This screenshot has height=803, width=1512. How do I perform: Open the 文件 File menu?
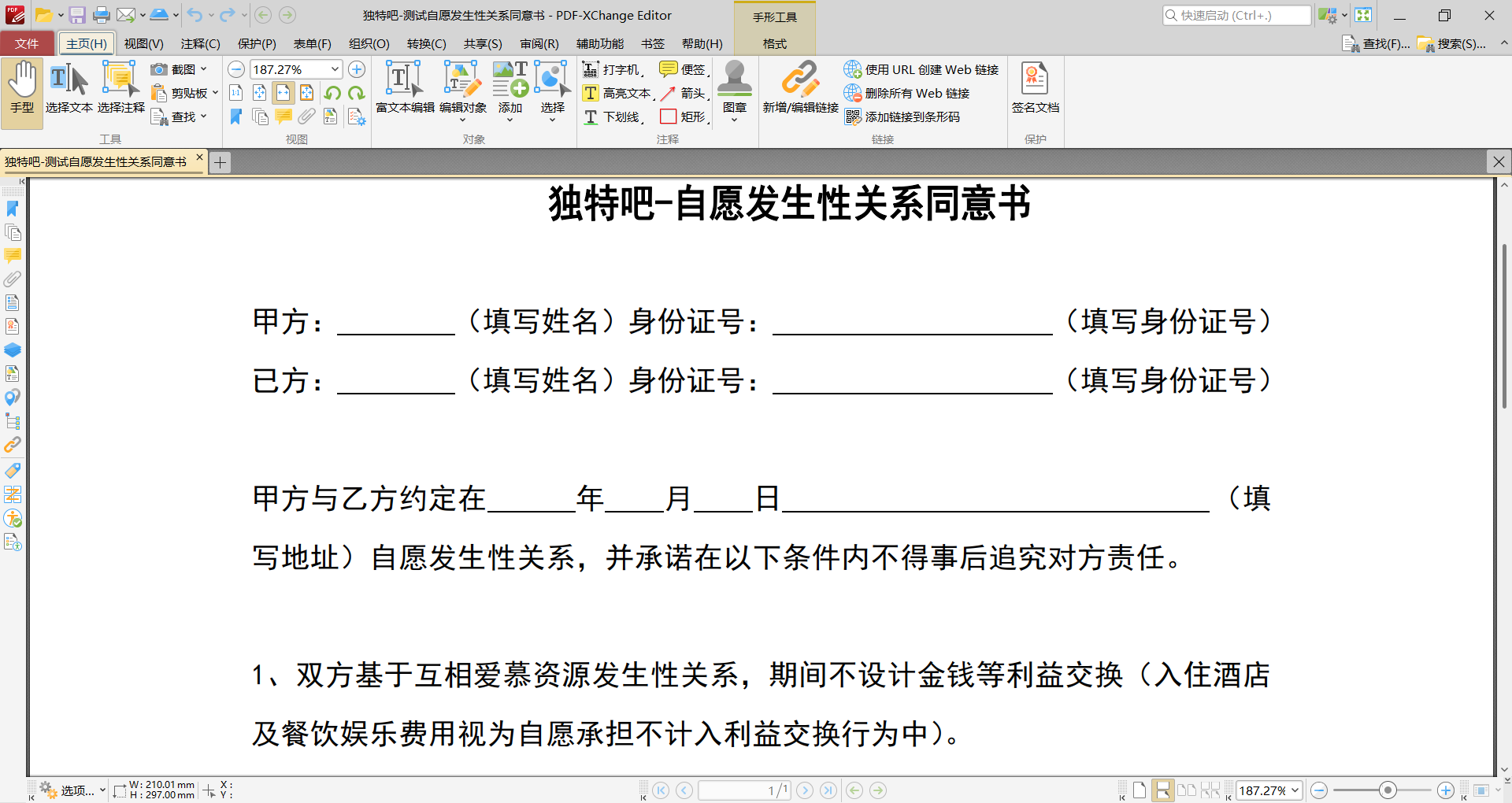[x=28, y=43]
